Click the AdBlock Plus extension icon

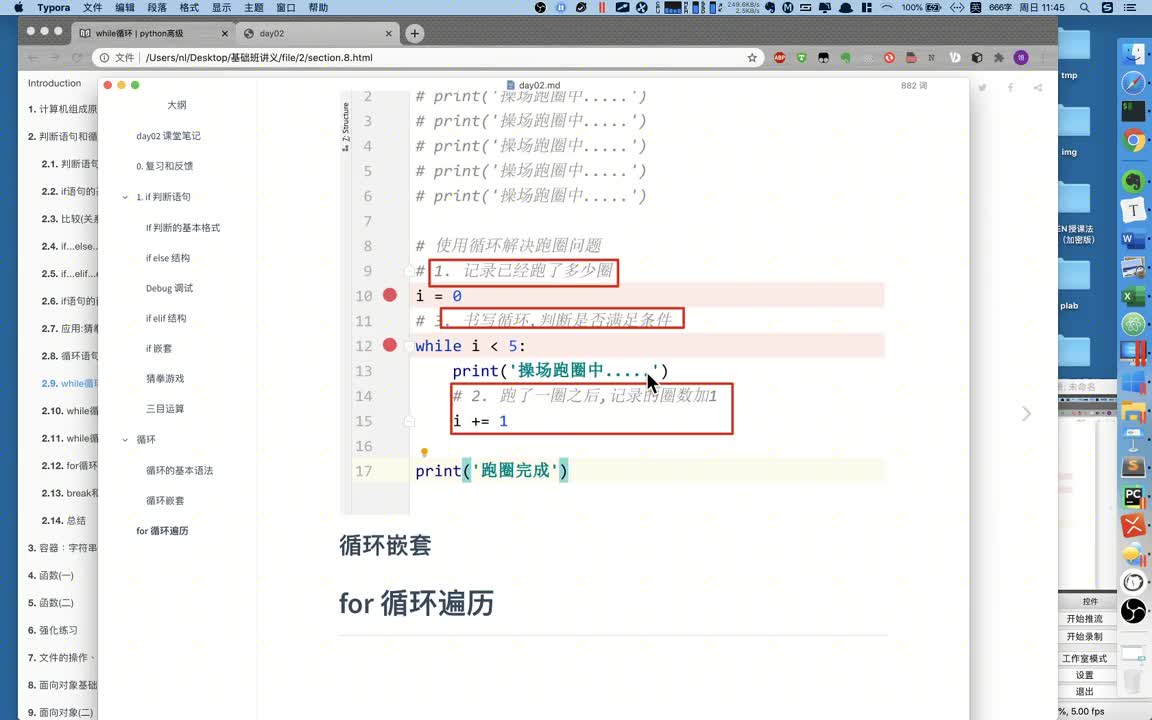780,57
